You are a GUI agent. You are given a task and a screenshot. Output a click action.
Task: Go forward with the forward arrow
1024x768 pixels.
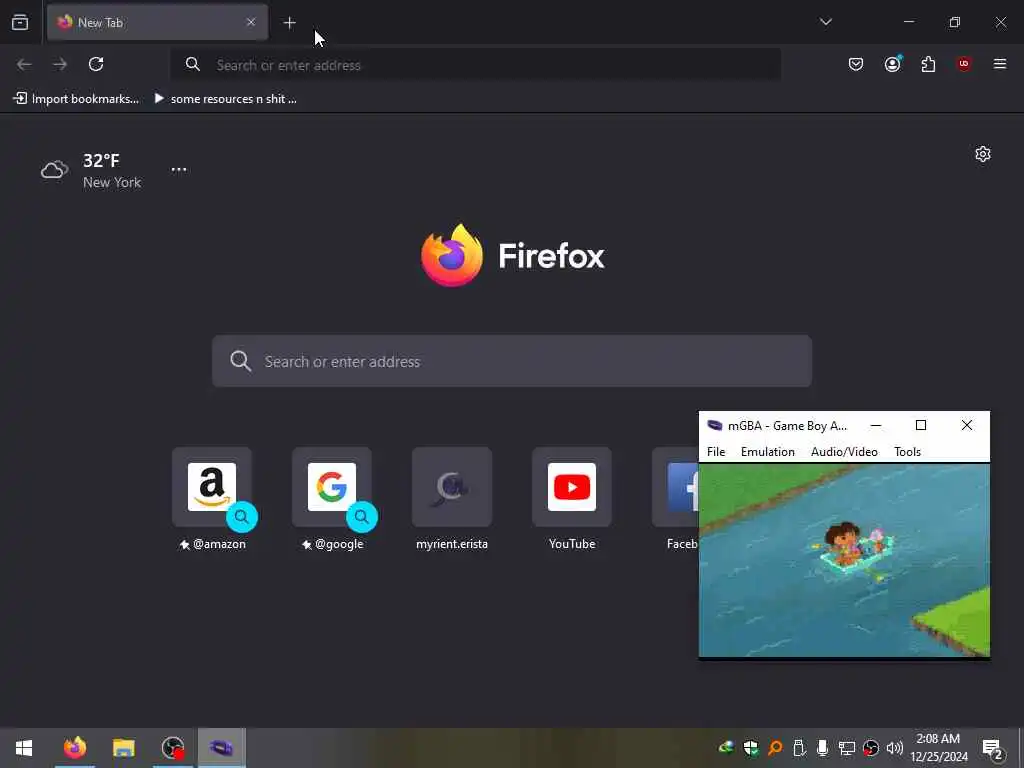click(x=60, y=64)
